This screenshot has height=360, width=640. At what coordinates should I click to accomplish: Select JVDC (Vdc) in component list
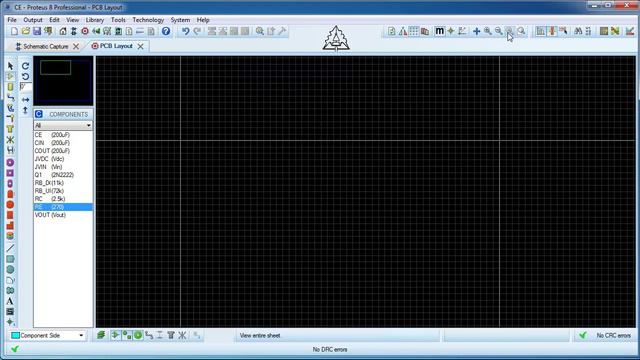pyautogui.click(x=63, y=159)
